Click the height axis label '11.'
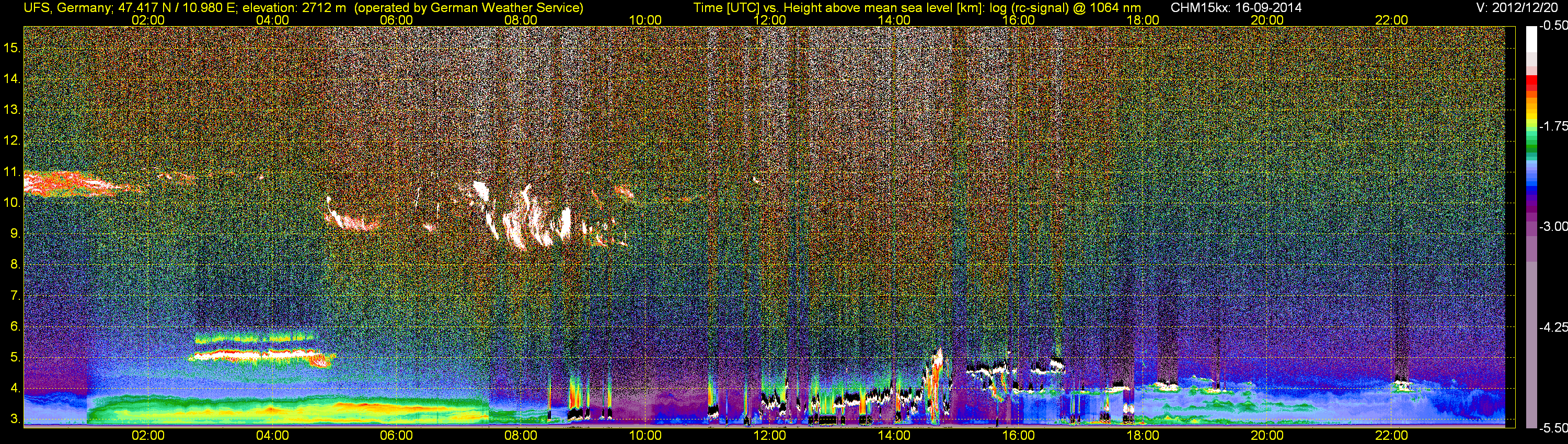The image size is (1568, 444). 12,171
